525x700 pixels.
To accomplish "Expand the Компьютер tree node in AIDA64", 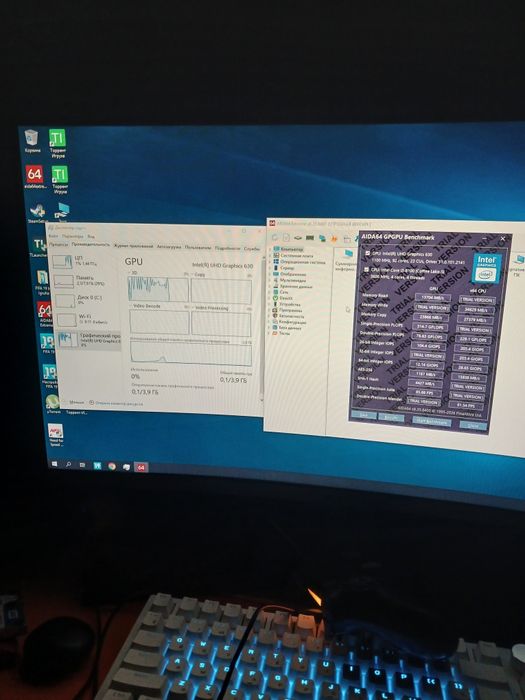I will [x=271, y=249].
